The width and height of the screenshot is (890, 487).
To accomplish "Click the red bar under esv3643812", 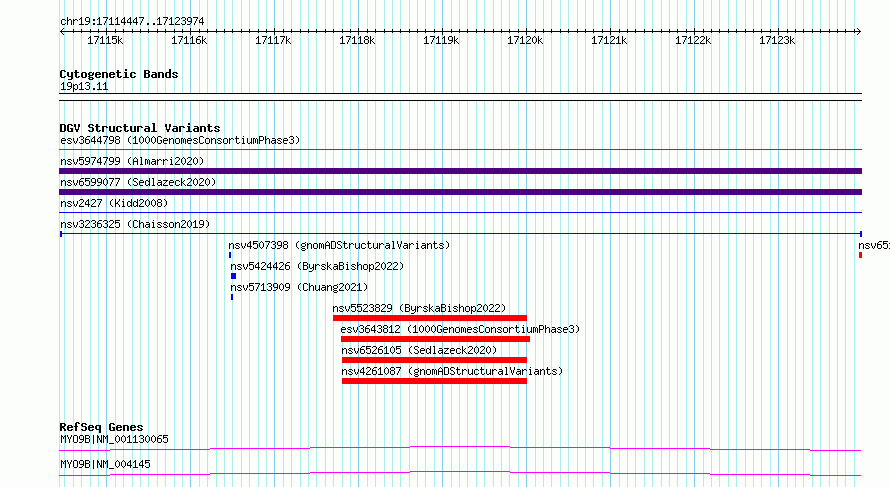I will point(435,339).
